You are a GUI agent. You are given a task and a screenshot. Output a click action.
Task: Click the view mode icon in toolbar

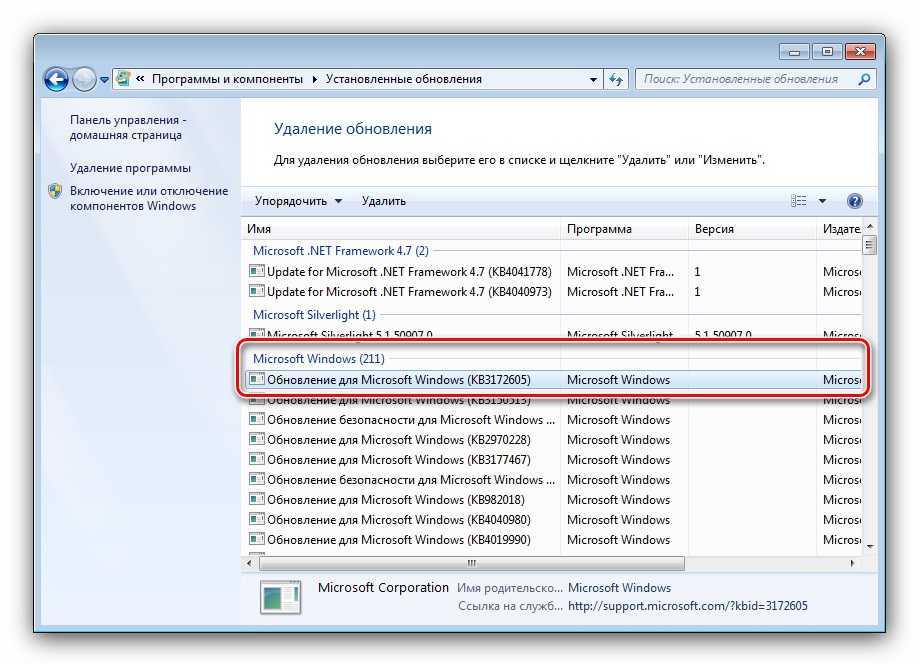pyautogui.click(x=798, y=201)
